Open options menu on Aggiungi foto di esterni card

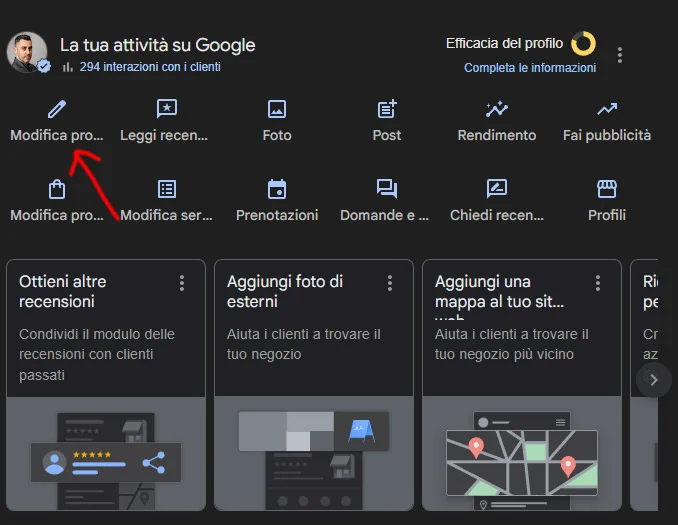(390, 283)
